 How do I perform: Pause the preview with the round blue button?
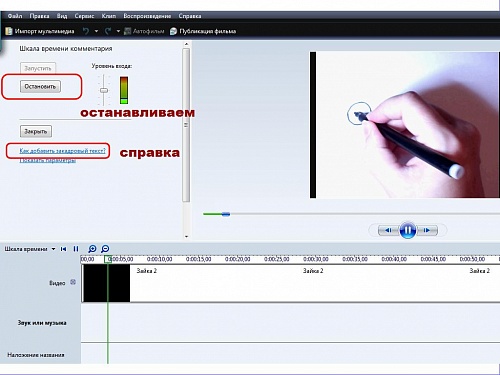tap(408, 230)
